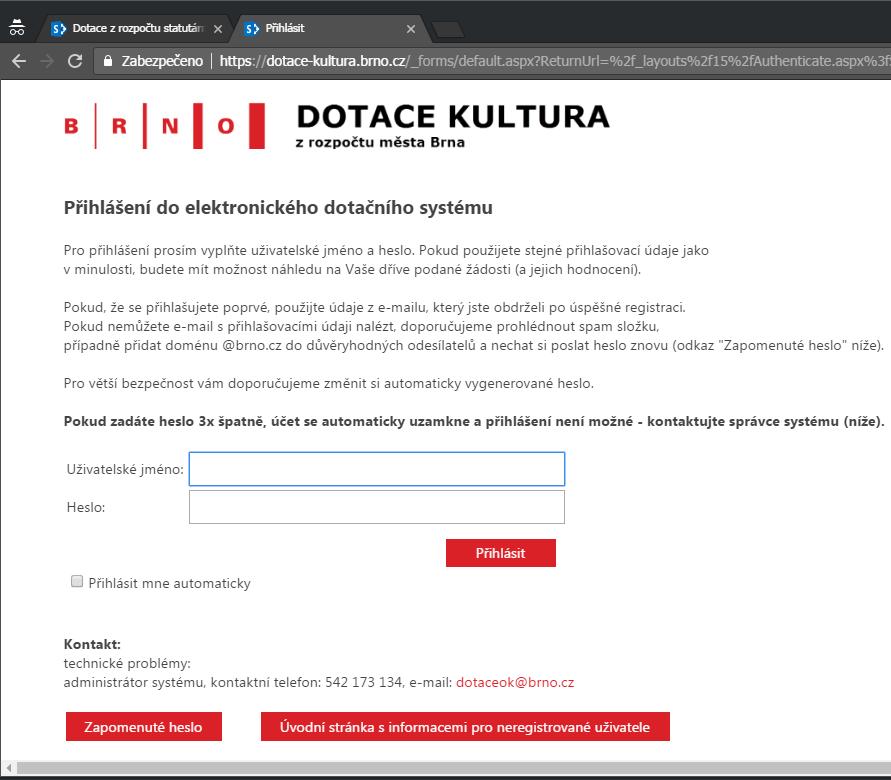This screenshot has height=780, width=891.
Task: Click the horizontal scrollbar left arrow
Action: [9, 768]
